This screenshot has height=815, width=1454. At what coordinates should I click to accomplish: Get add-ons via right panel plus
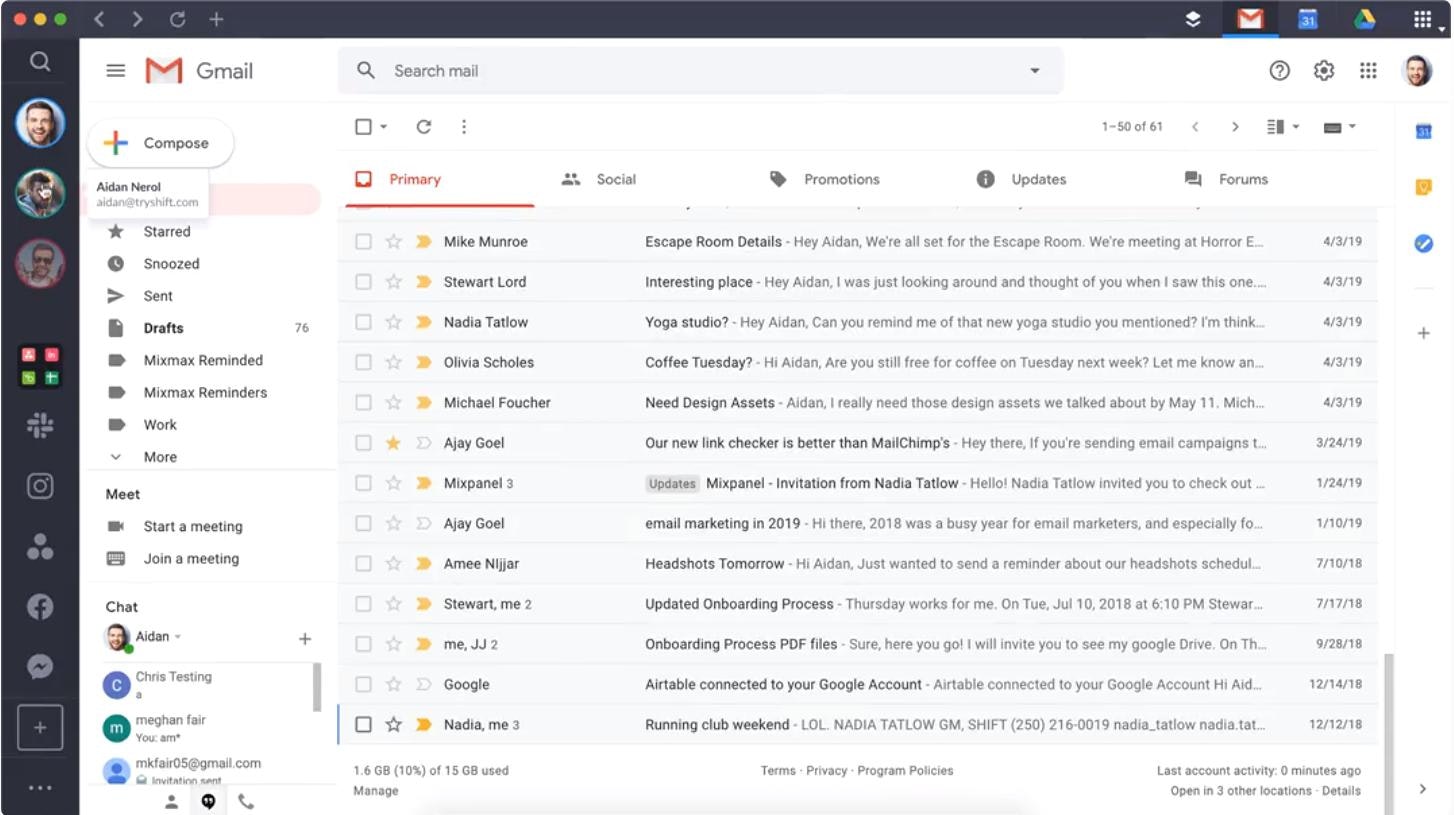1424,333
